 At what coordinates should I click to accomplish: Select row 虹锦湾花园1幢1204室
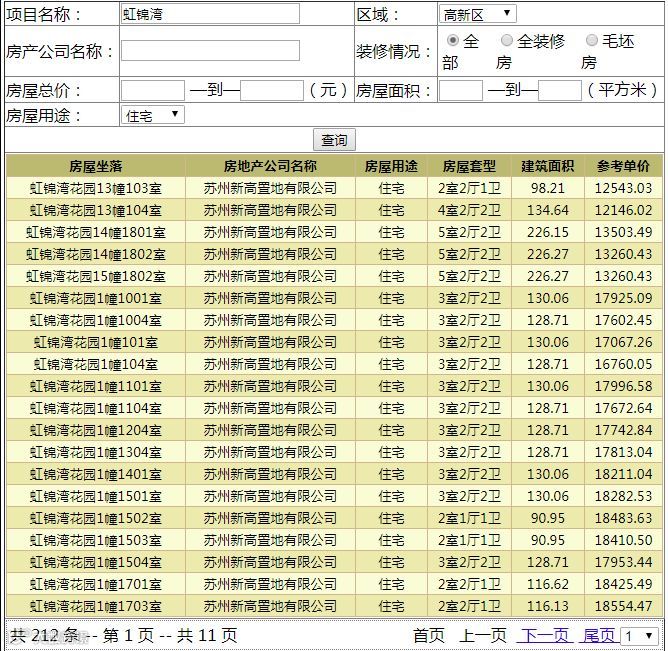click(334, 430)
